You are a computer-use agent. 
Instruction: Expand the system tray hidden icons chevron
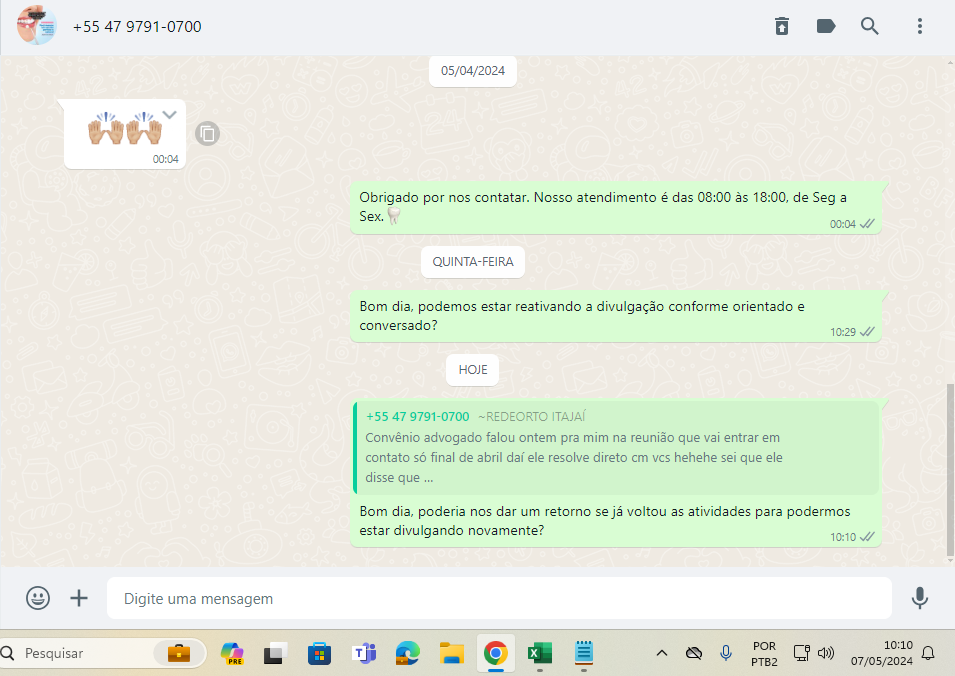pos(661,653)
